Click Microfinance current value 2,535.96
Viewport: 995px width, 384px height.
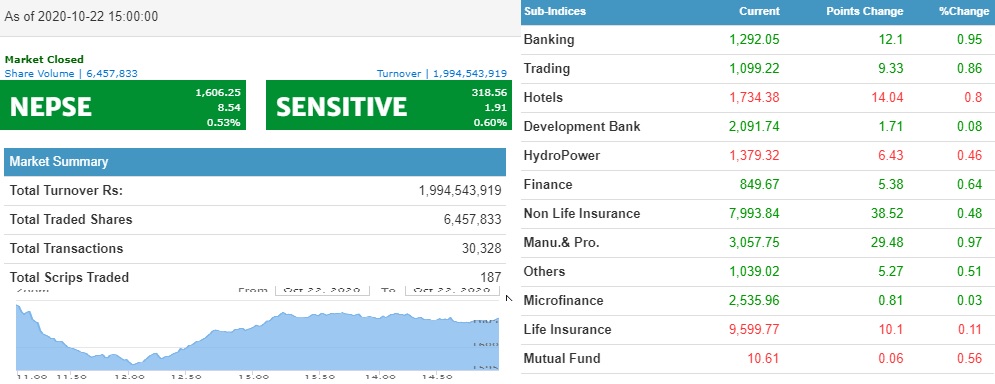754,300
